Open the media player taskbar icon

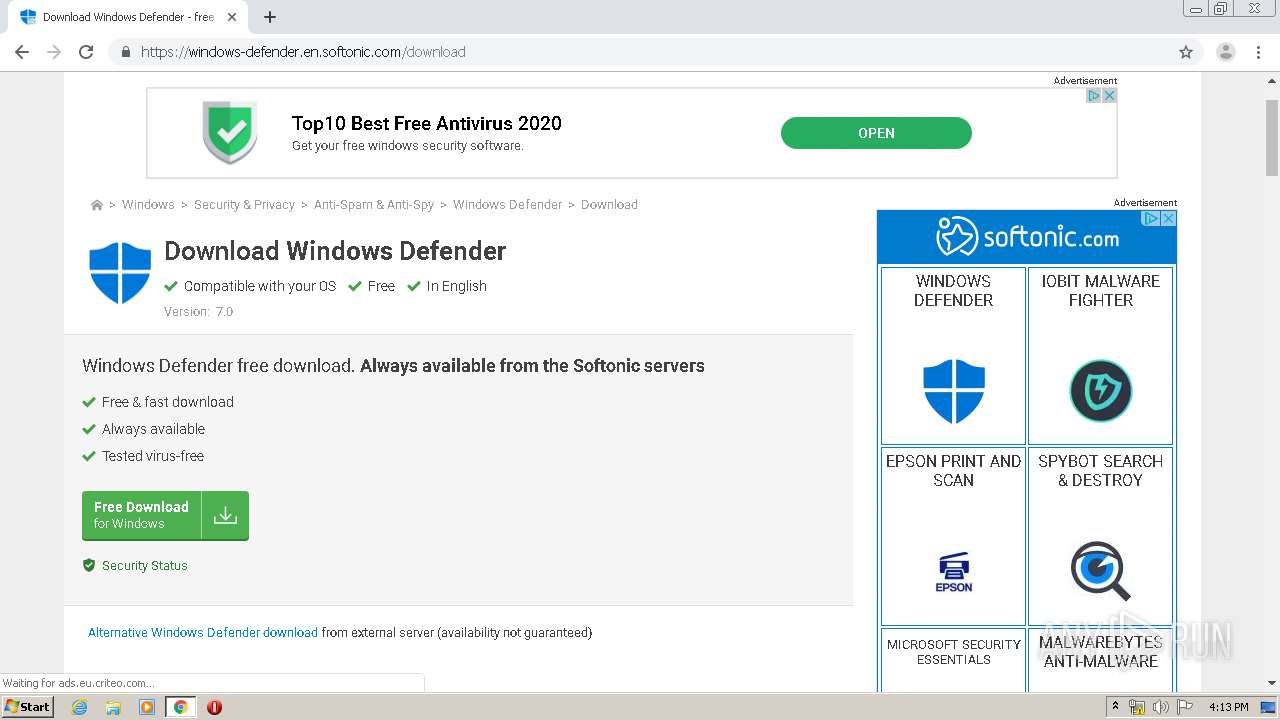(x=147, y=707)
